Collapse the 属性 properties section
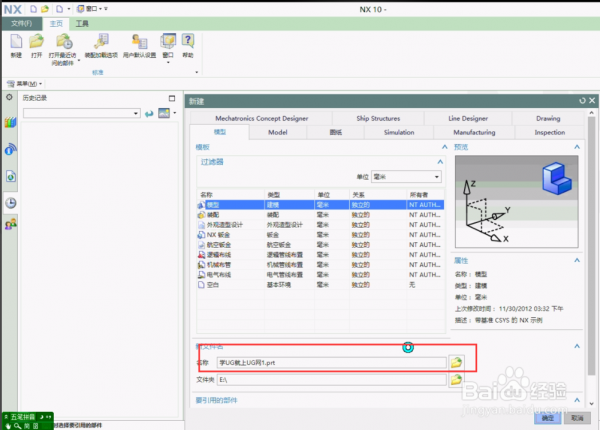 577,260
